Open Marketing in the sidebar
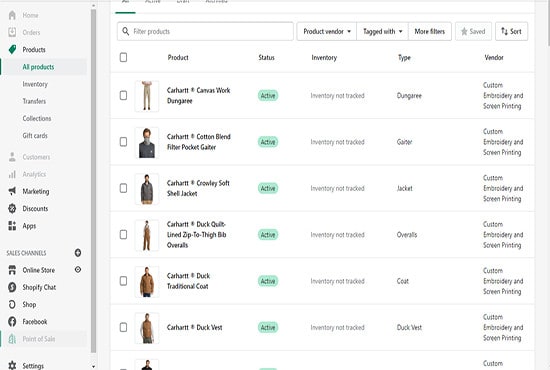Viewport: 550px width, 370px height. click(36, 191)
